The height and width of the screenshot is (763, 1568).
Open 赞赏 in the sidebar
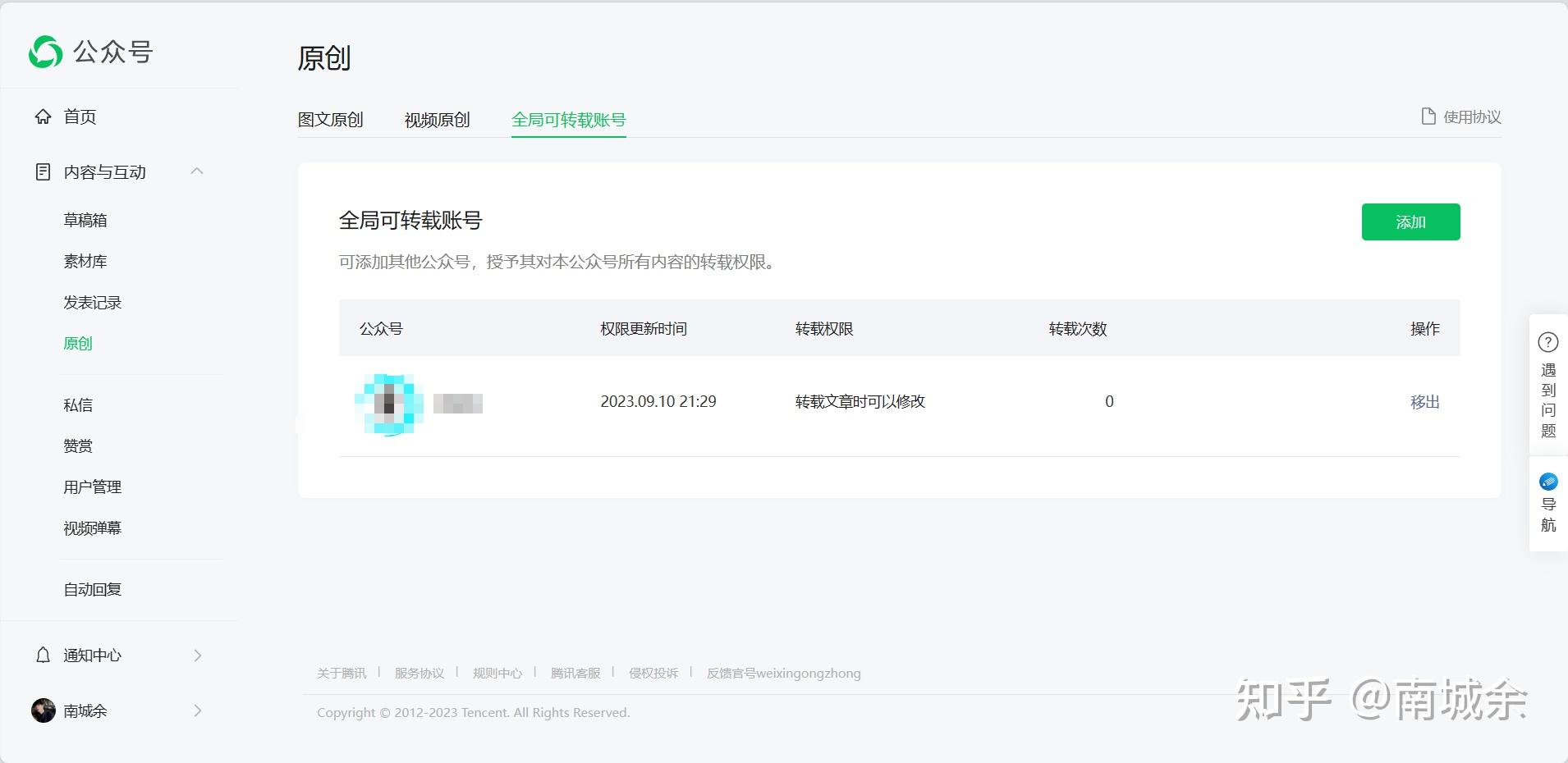click(78, 445)
